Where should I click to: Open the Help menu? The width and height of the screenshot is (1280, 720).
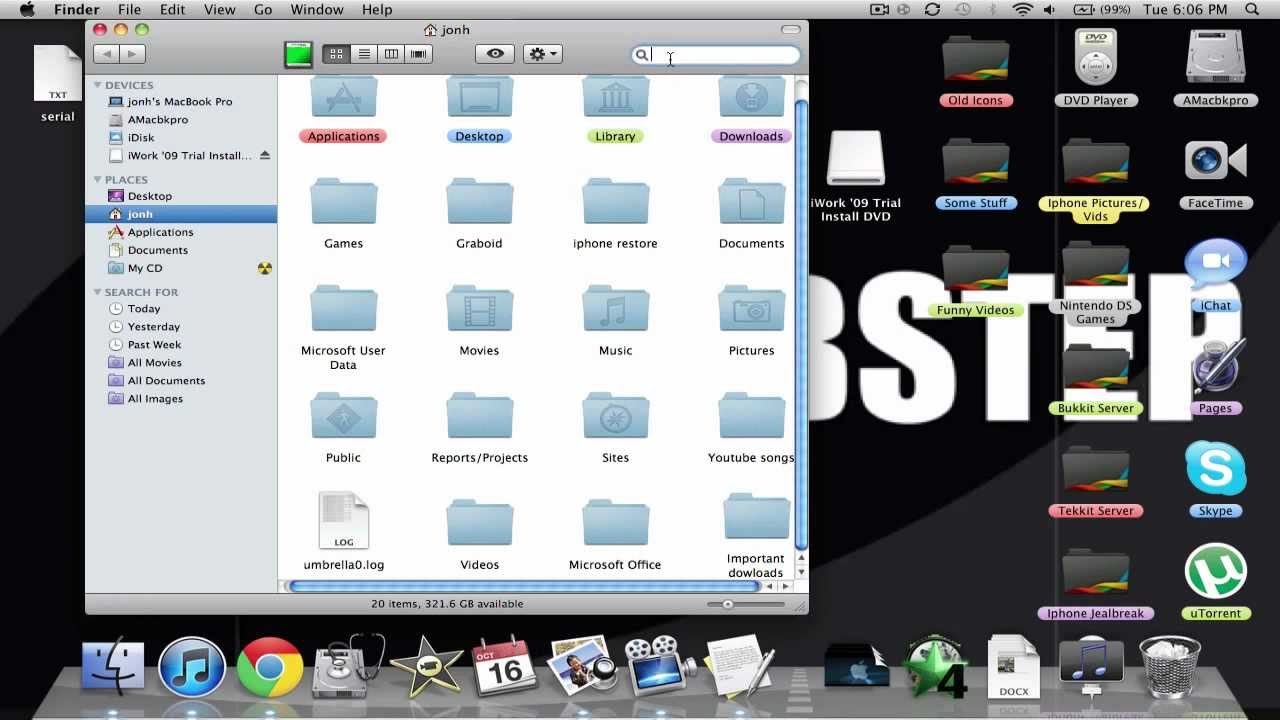[377, 9]
